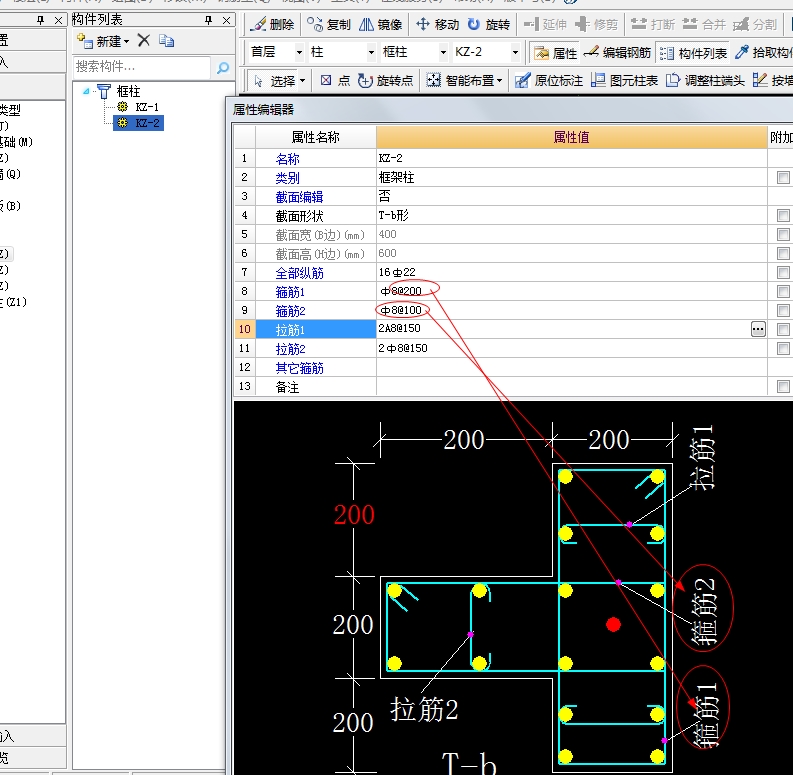Click the ellipsis button in the 拉筋1 row
This screenshot has width=793, height=775.
click(x=758, y=329)
